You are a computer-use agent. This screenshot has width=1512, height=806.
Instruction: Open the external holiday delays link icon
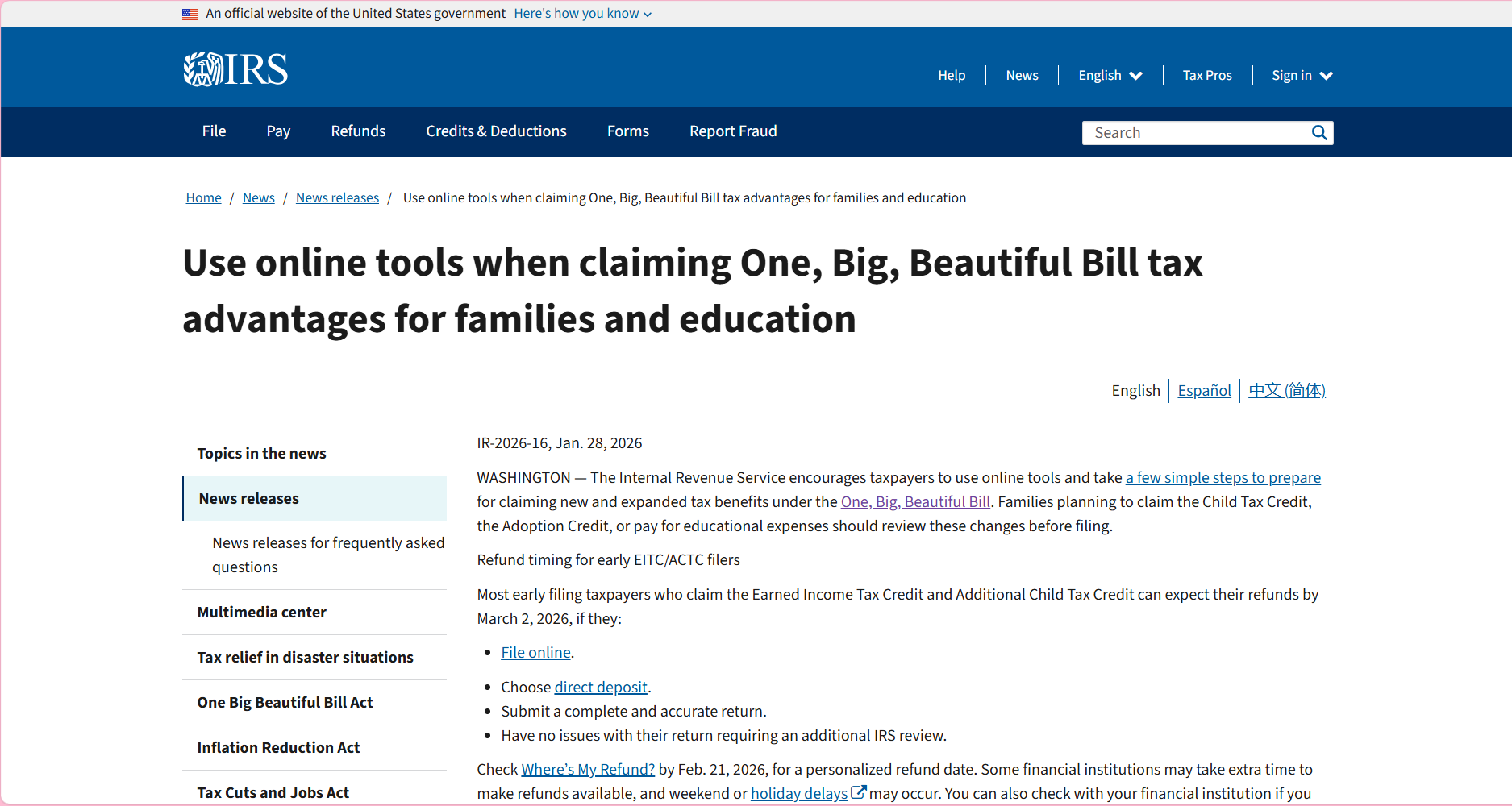(858, 791)
